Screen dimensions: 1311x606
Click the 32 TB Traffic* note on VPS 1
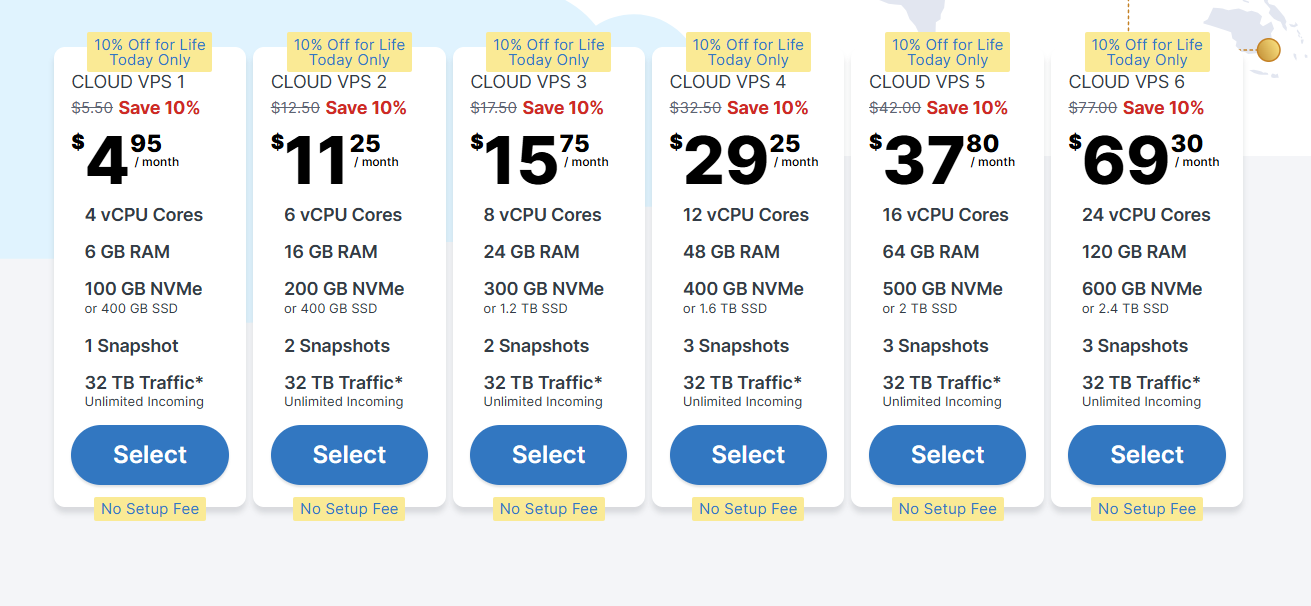tap(144, 383)
